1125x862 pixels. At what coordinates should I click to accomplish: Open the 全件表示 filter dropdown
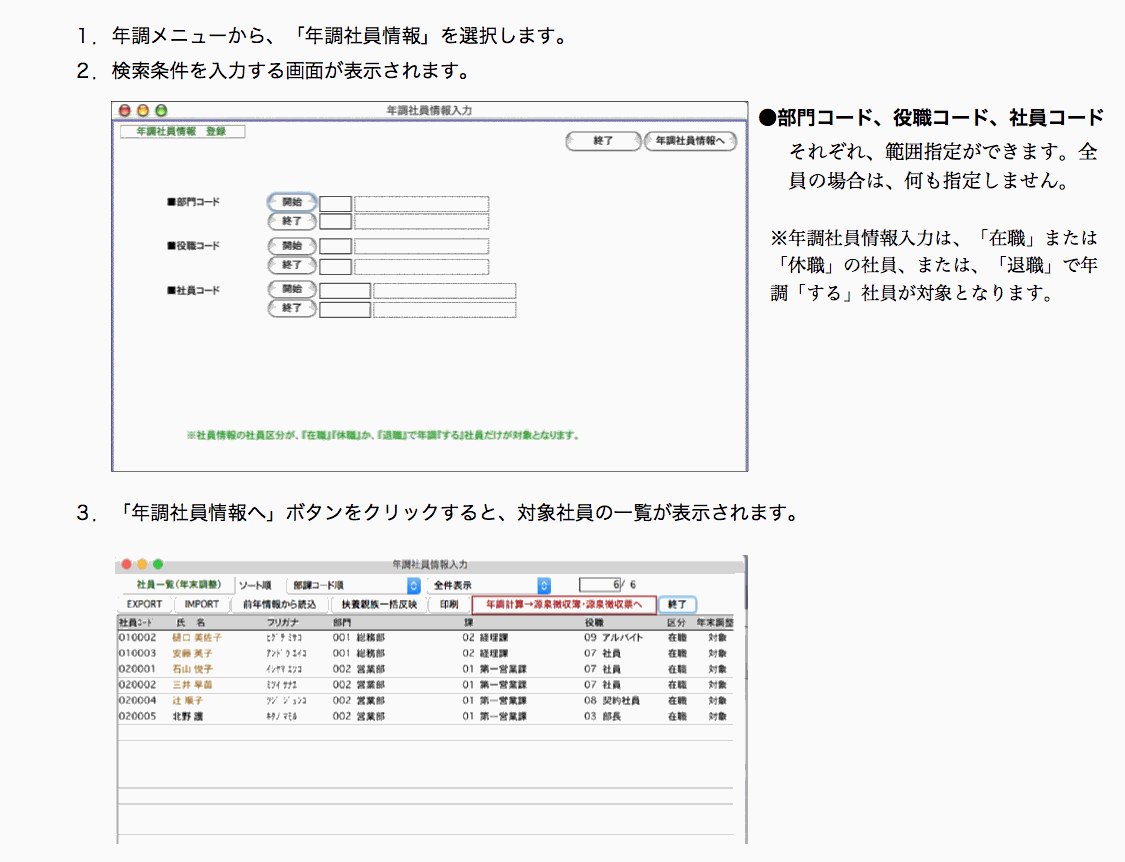(490, 585)
